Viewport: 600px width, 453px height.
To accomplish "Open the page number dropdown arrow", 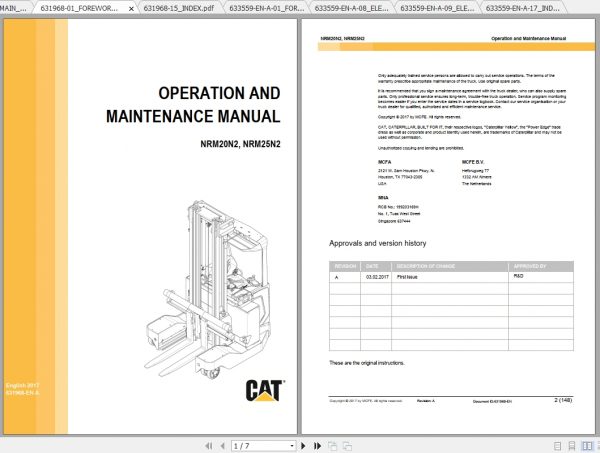I will tap(292, 446).
